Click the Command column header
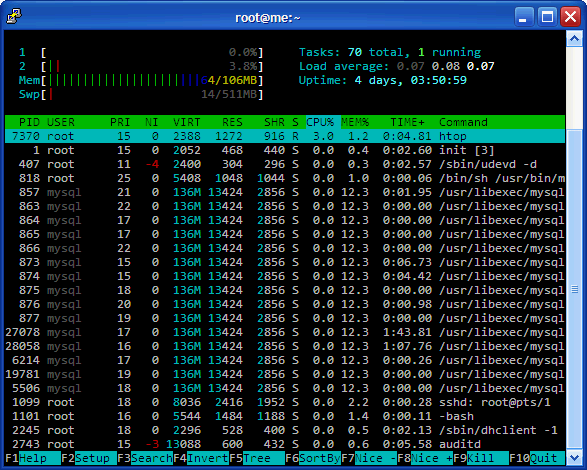587x470 pixels. [x=463, y=122]
